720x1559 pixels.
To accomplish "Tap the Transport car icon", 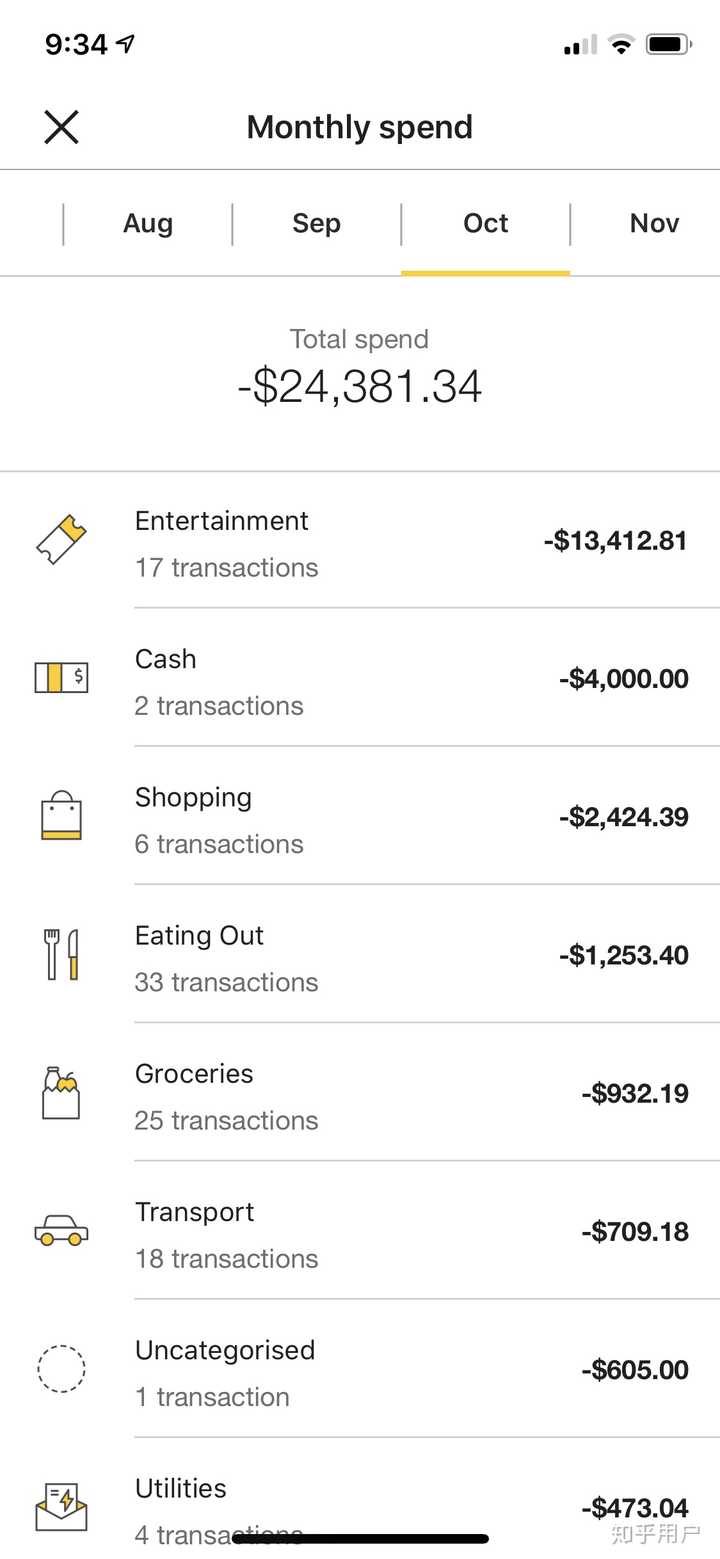I will 61,1230.
